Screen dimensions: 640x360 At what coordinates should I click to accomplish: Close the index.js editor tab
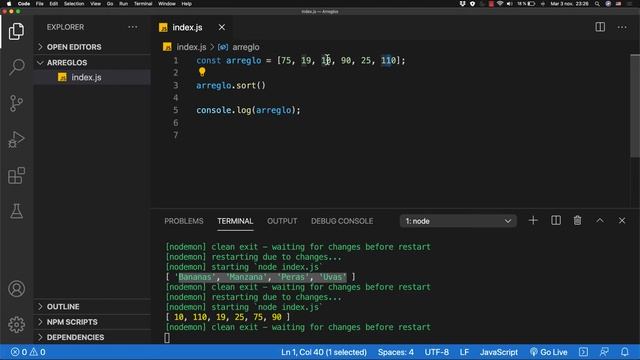click(222, 27)
